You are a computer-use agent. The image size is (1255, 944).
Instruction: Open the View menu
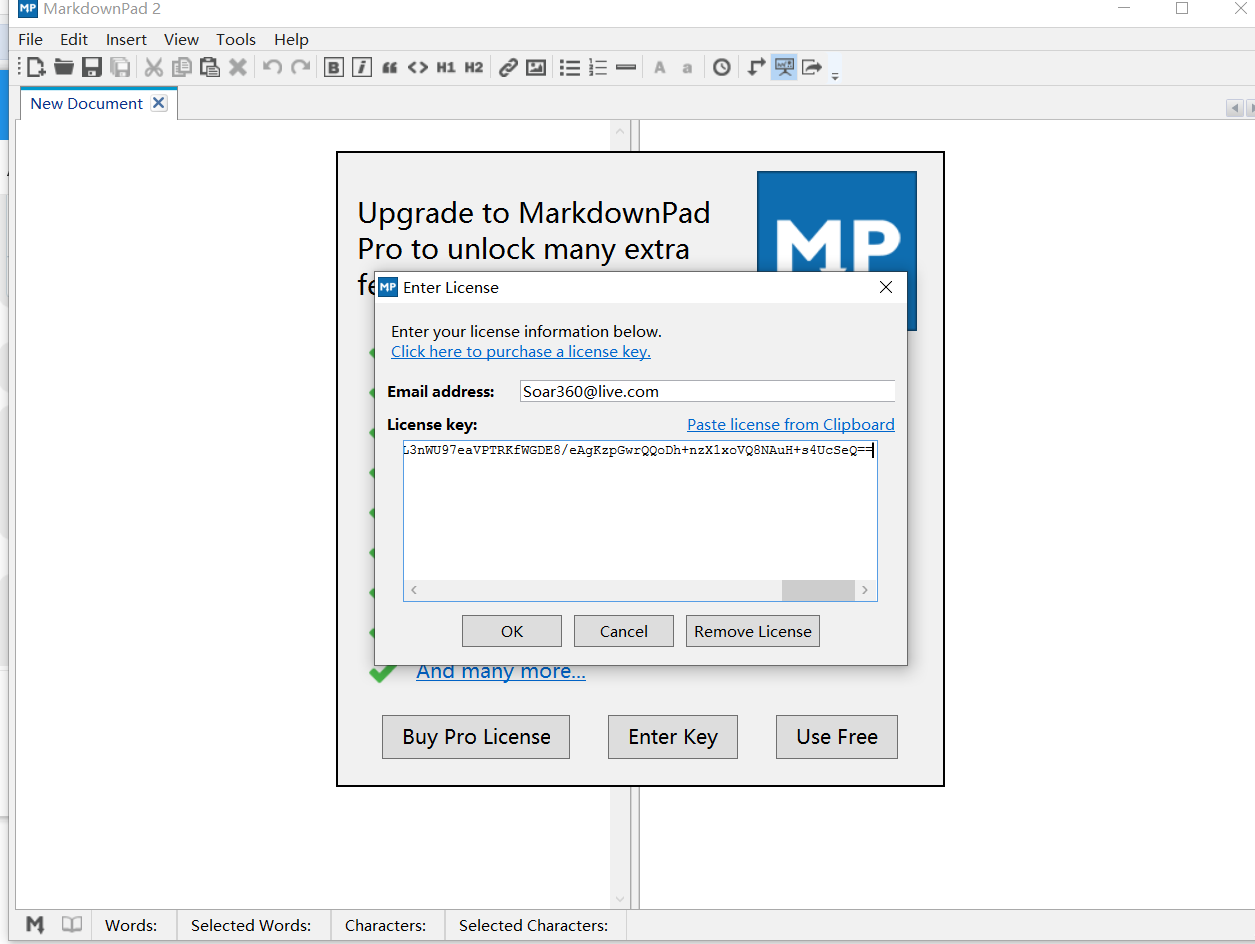pyautogui.click(x=182, y=40)
